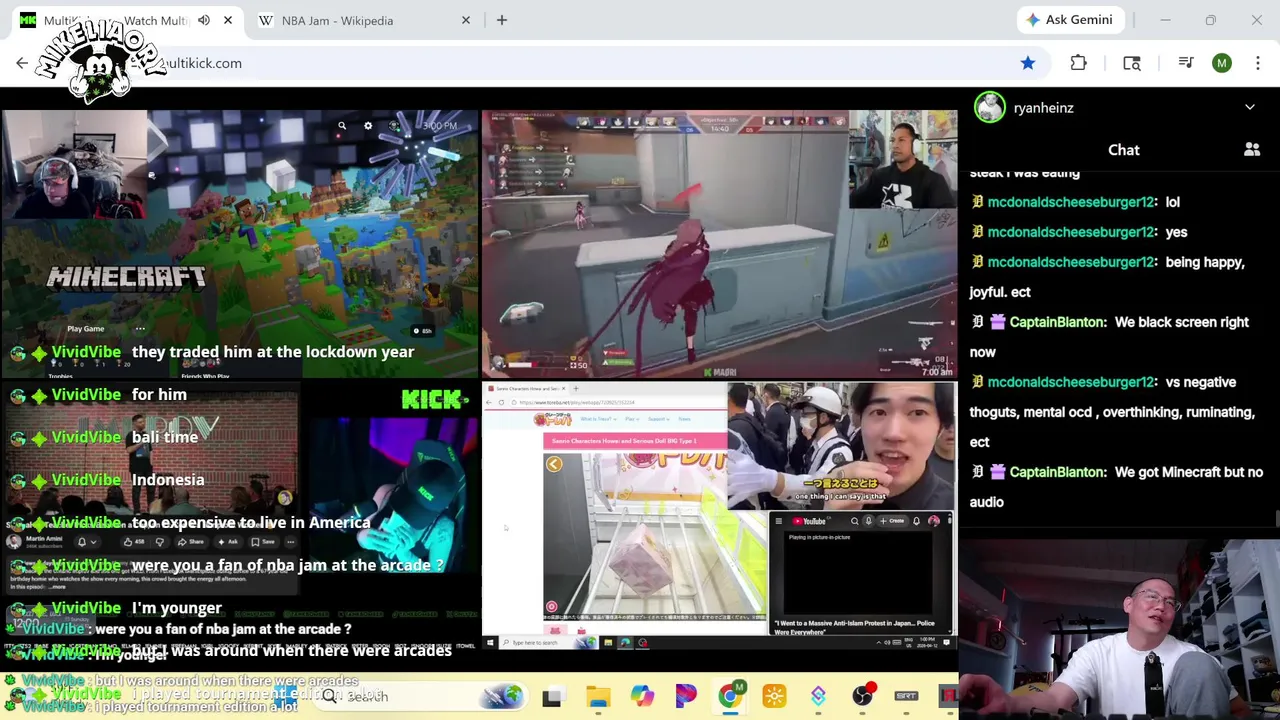Open a new browser tab
Image resolution: width=1280 pixels, height=720 pixels.
pyautogui.click(x=502, y=20)
